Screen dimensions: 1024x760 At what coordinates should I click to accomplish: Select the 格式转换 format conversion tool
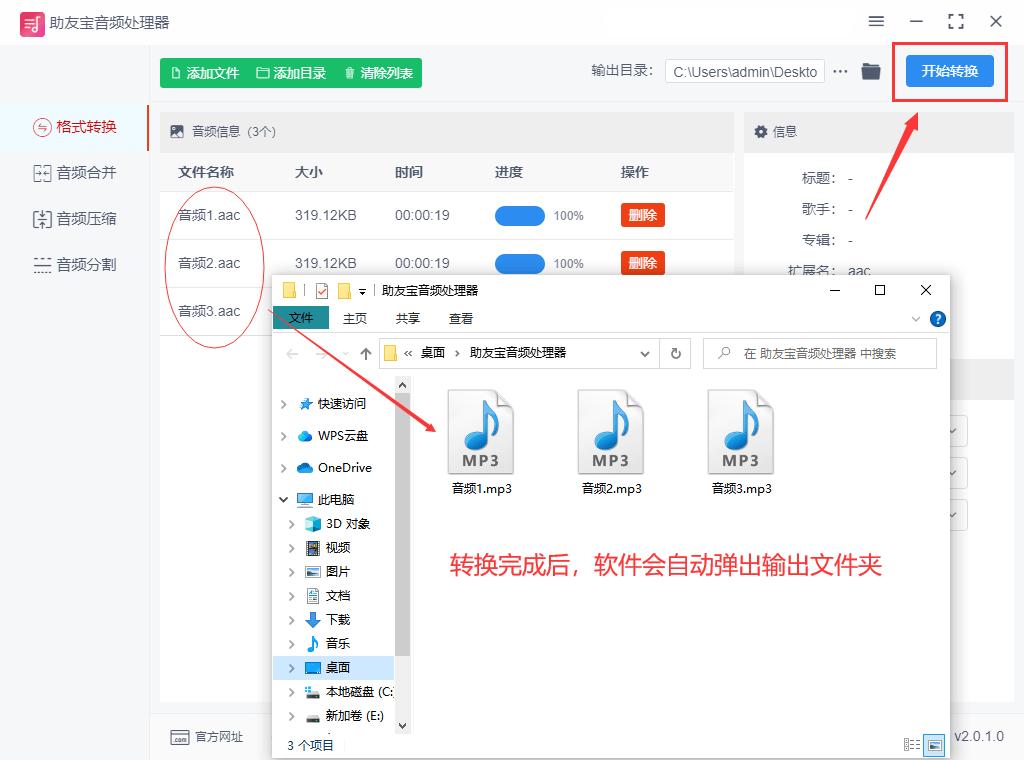(x=74, y=128)
